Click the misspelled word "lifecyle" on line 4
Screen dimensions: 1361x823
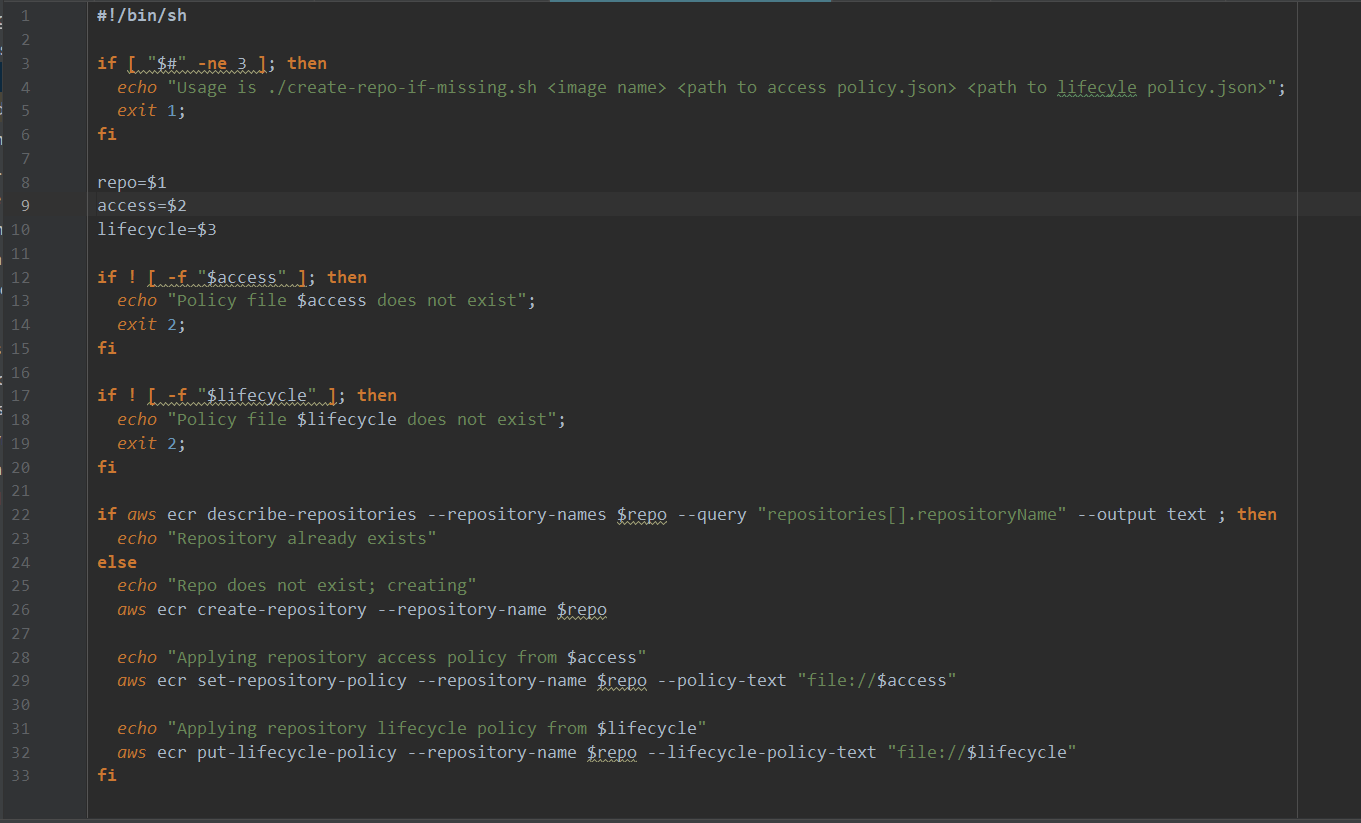tap(1097, 87)
